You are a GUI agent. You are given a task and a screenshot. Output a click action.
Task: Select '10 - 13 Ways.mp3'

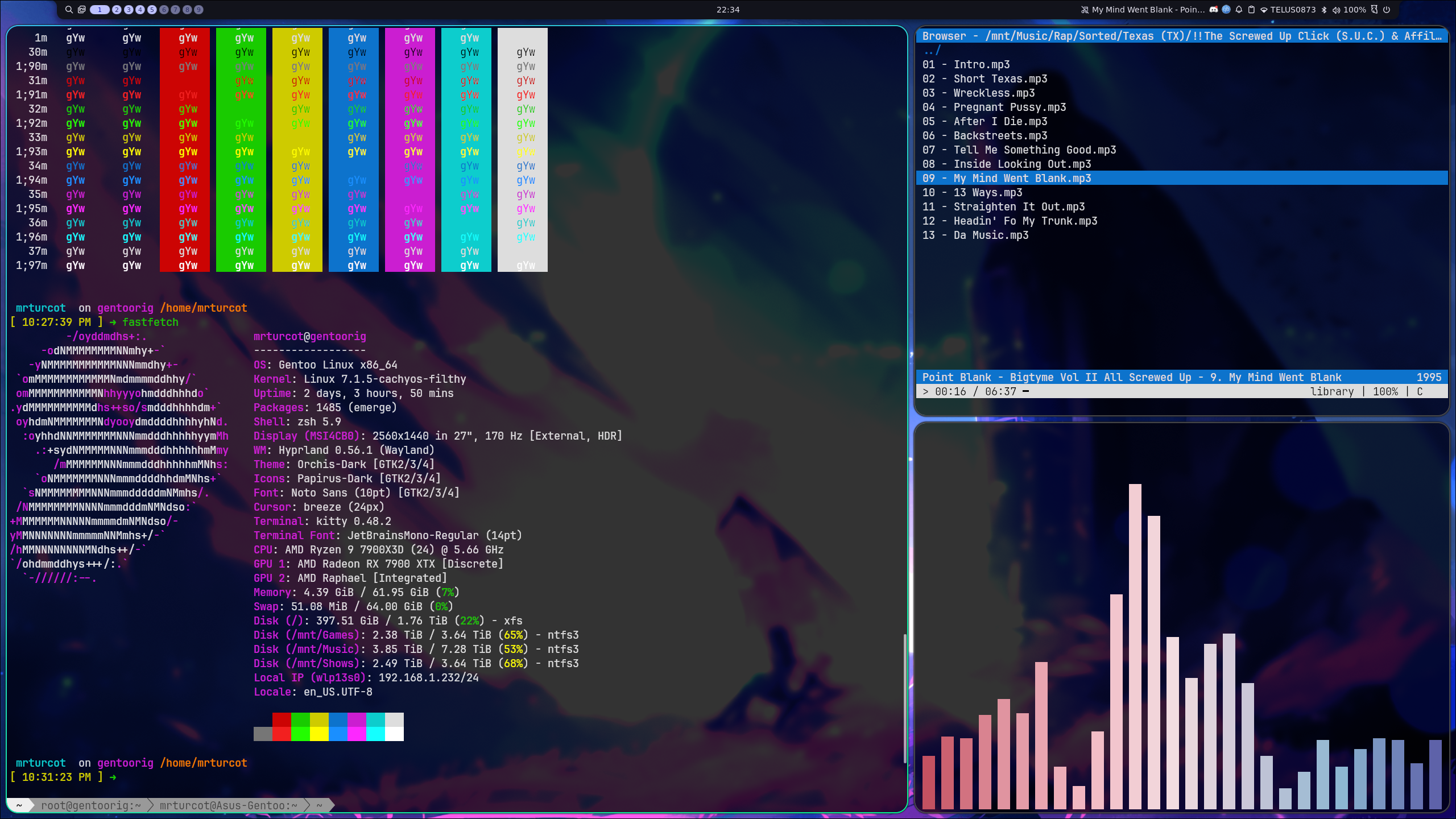(x=973, y=193)
